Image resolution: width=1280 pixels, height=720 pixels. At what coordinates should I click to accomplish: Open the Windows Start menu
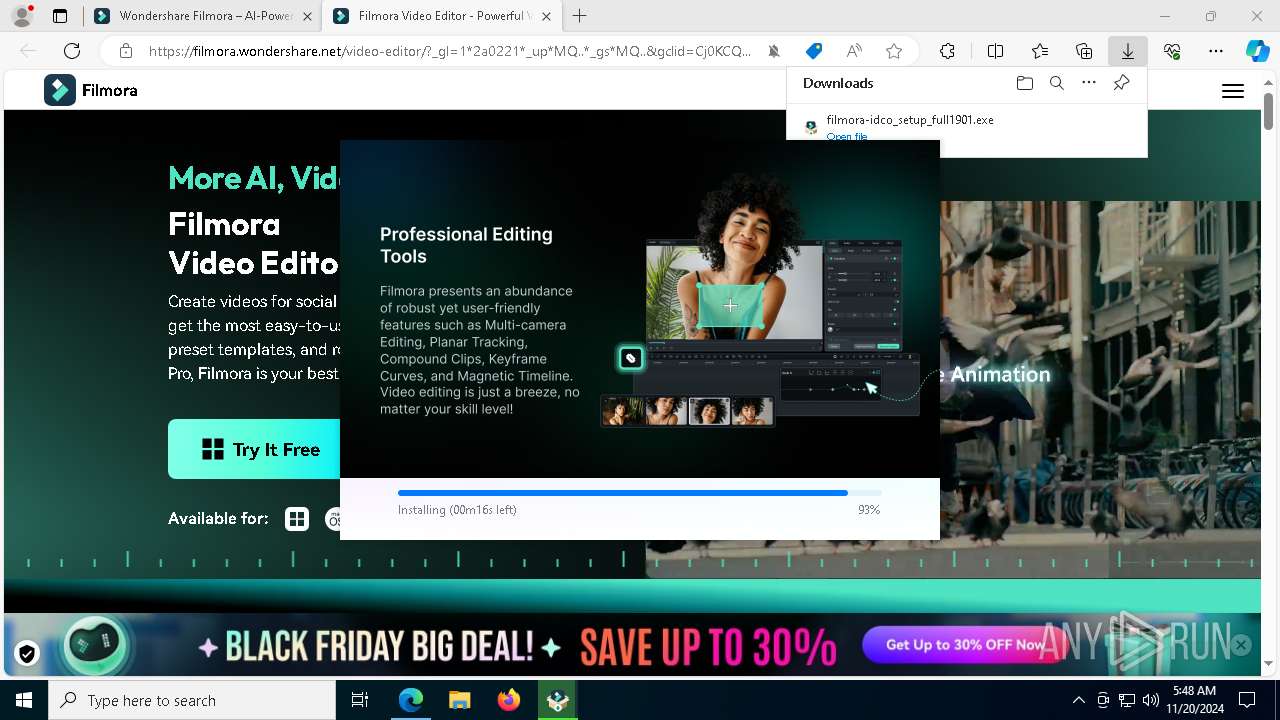23,700
